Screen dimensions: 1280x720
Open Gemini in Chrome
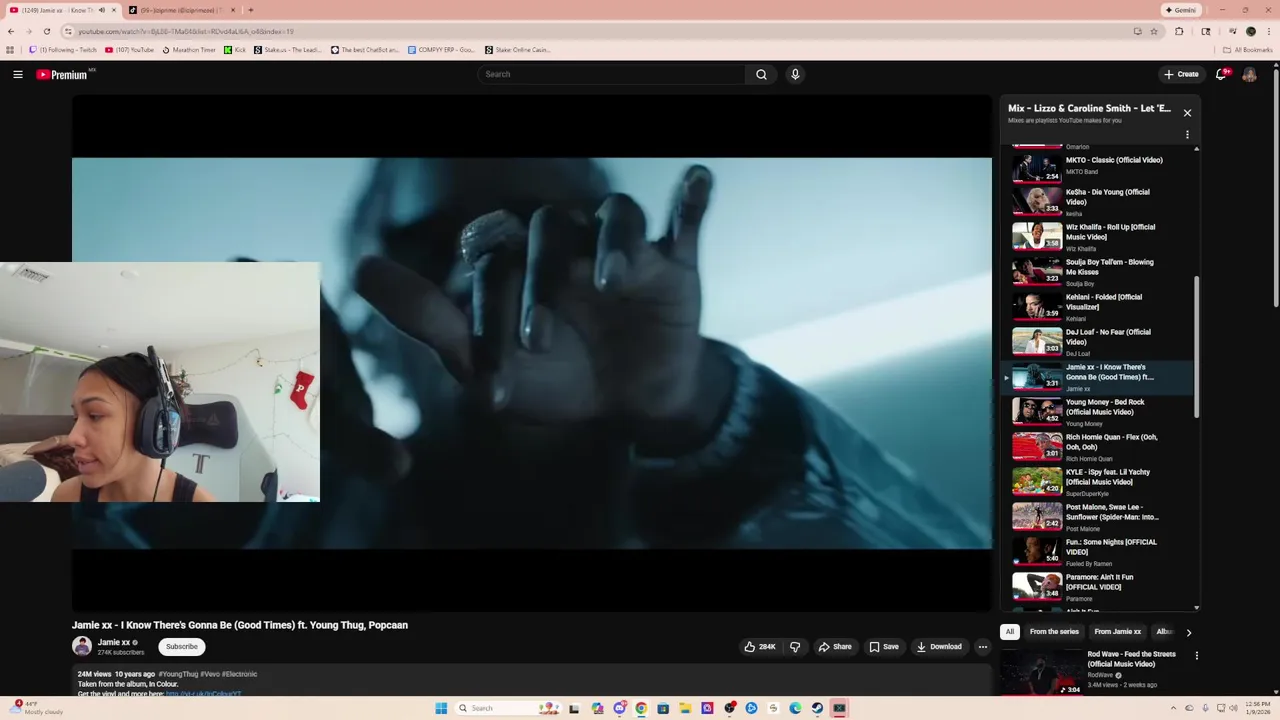(x=1181, y=10)
